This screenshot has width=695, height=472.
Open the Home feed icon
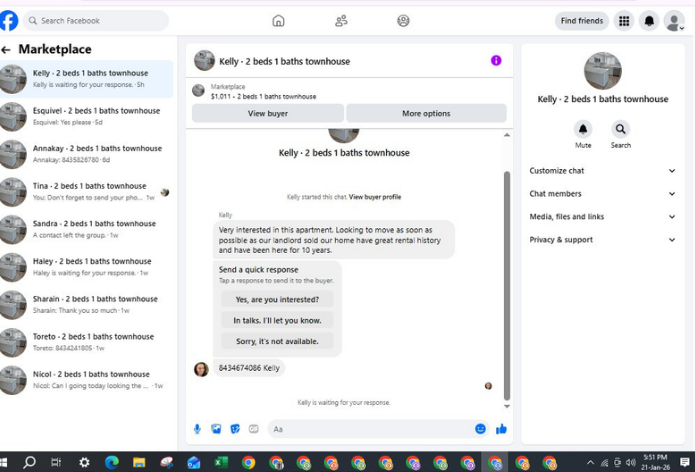pos(278,20)
